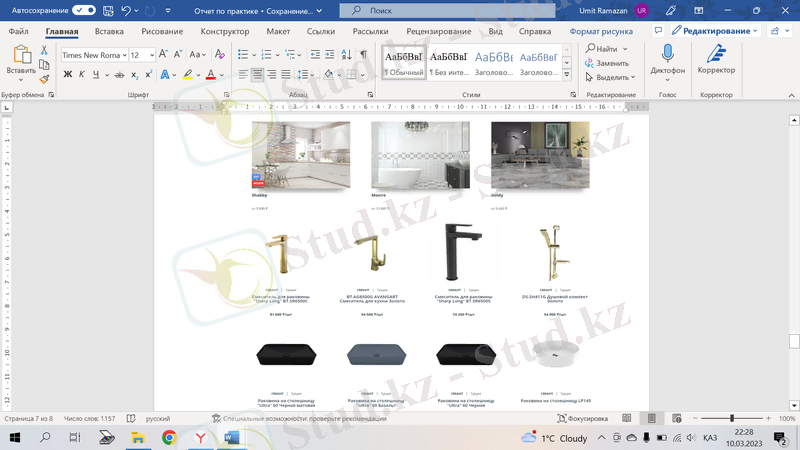
Task: Align text right
Action: coord(271,75)
